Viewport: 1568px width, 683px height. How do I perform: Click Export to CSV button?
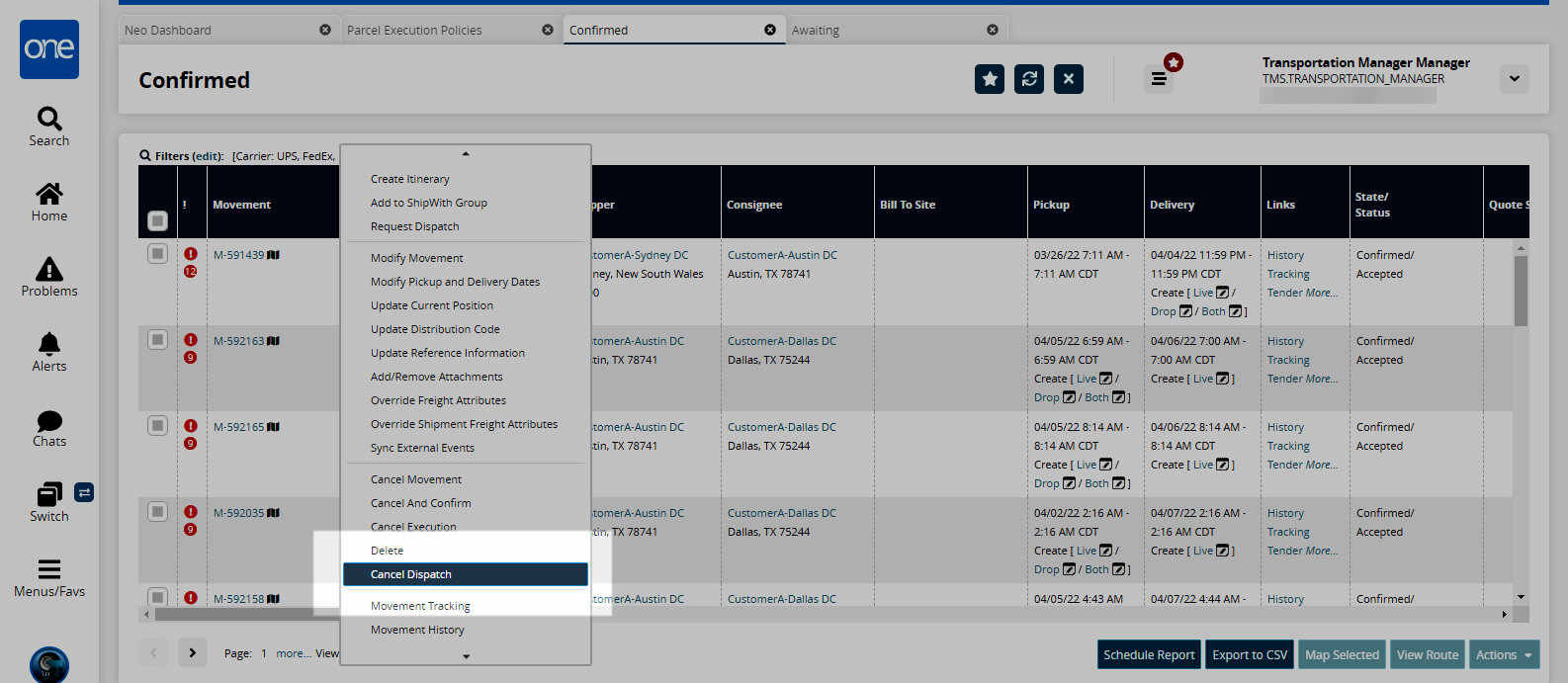1250,654
